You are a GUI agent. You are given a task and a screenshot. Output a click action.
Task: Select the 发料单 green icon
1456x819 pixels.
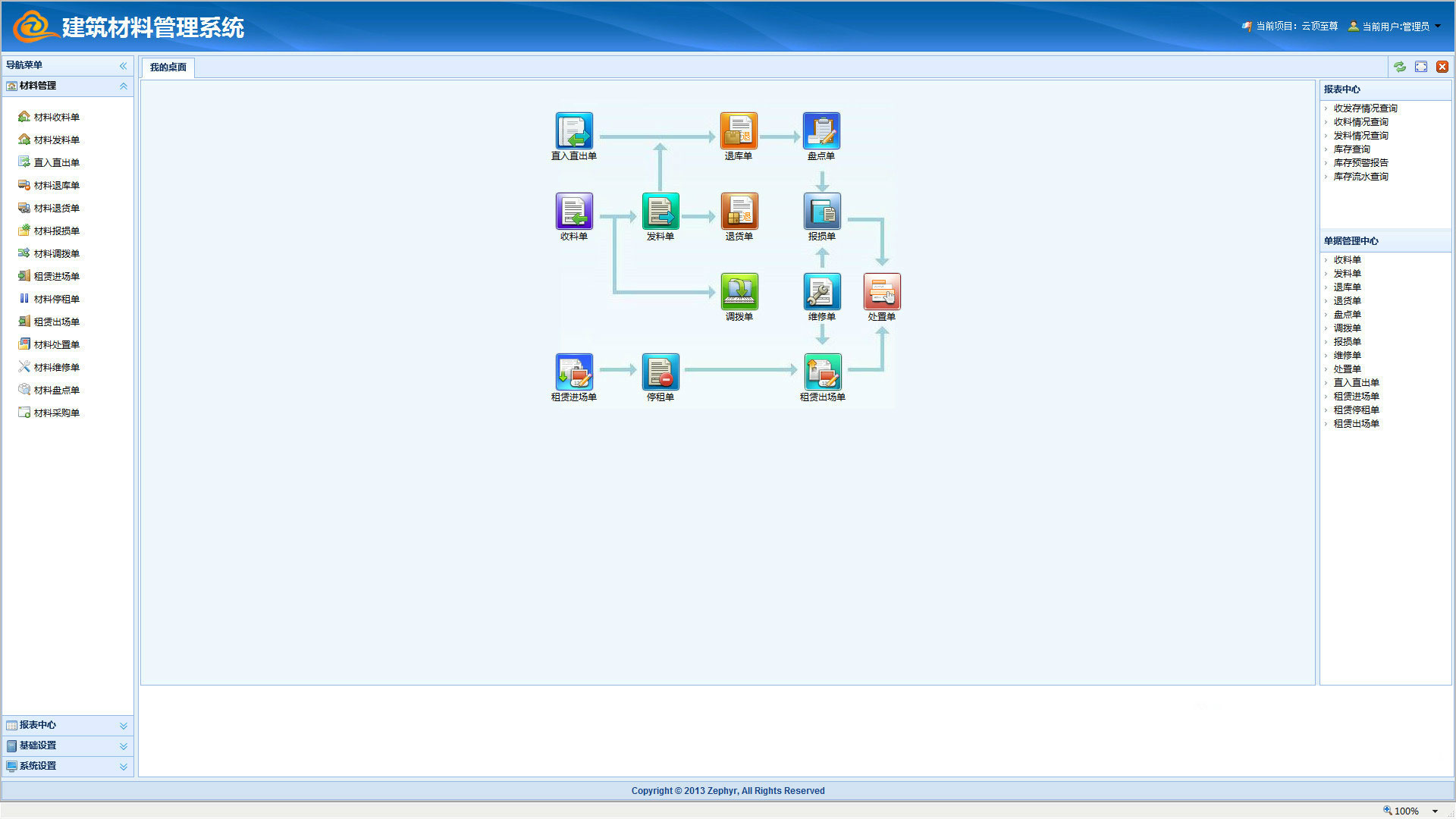(x=661, y=212)
